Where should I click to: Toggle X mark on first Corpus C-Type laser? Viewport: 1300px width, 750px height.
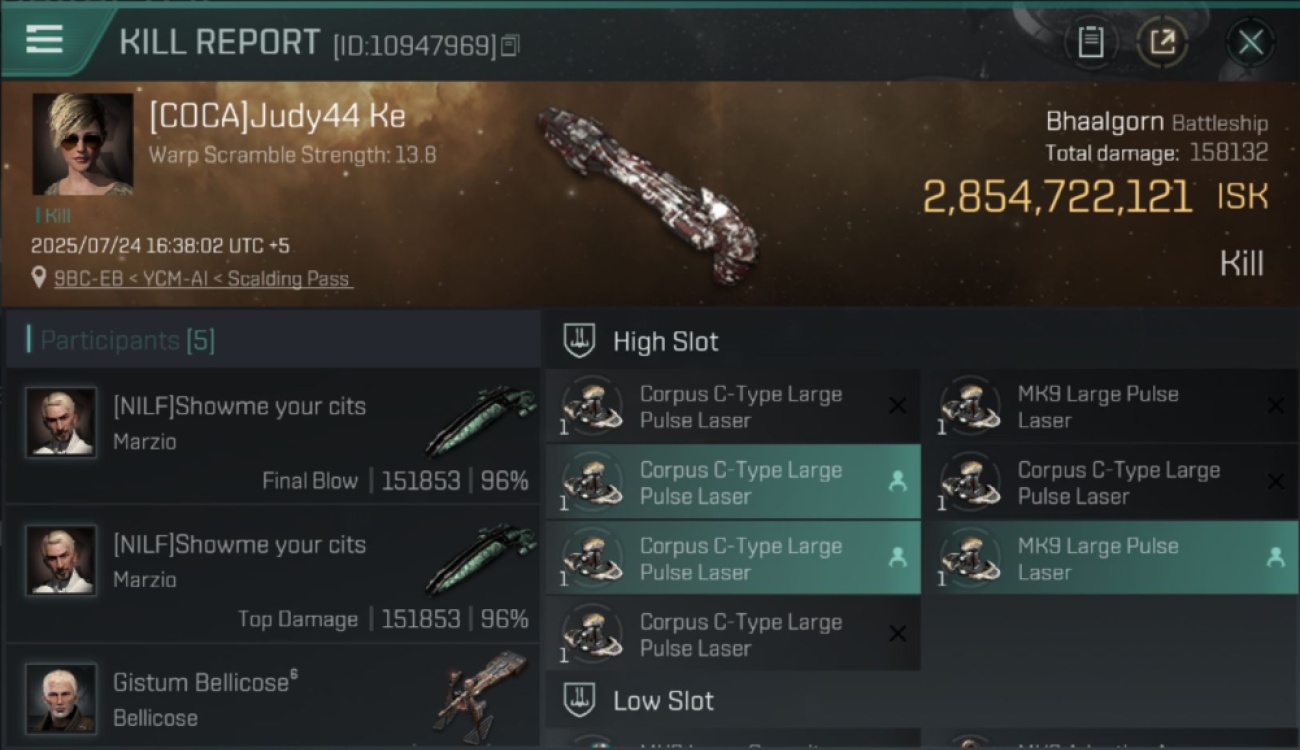click(x=898, y=405)
